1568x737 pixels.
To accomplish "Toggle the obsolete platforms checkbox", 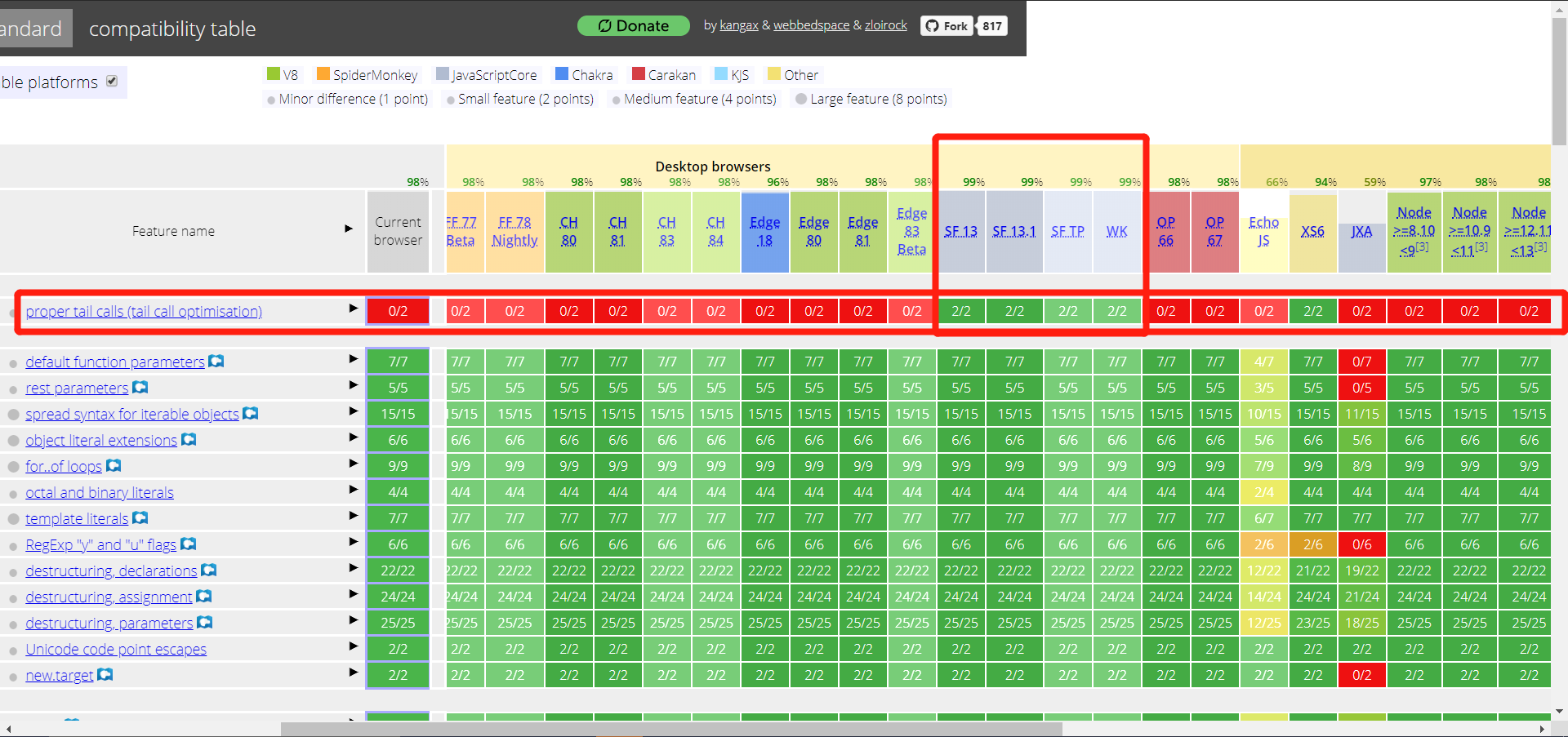I will [112, 81].
